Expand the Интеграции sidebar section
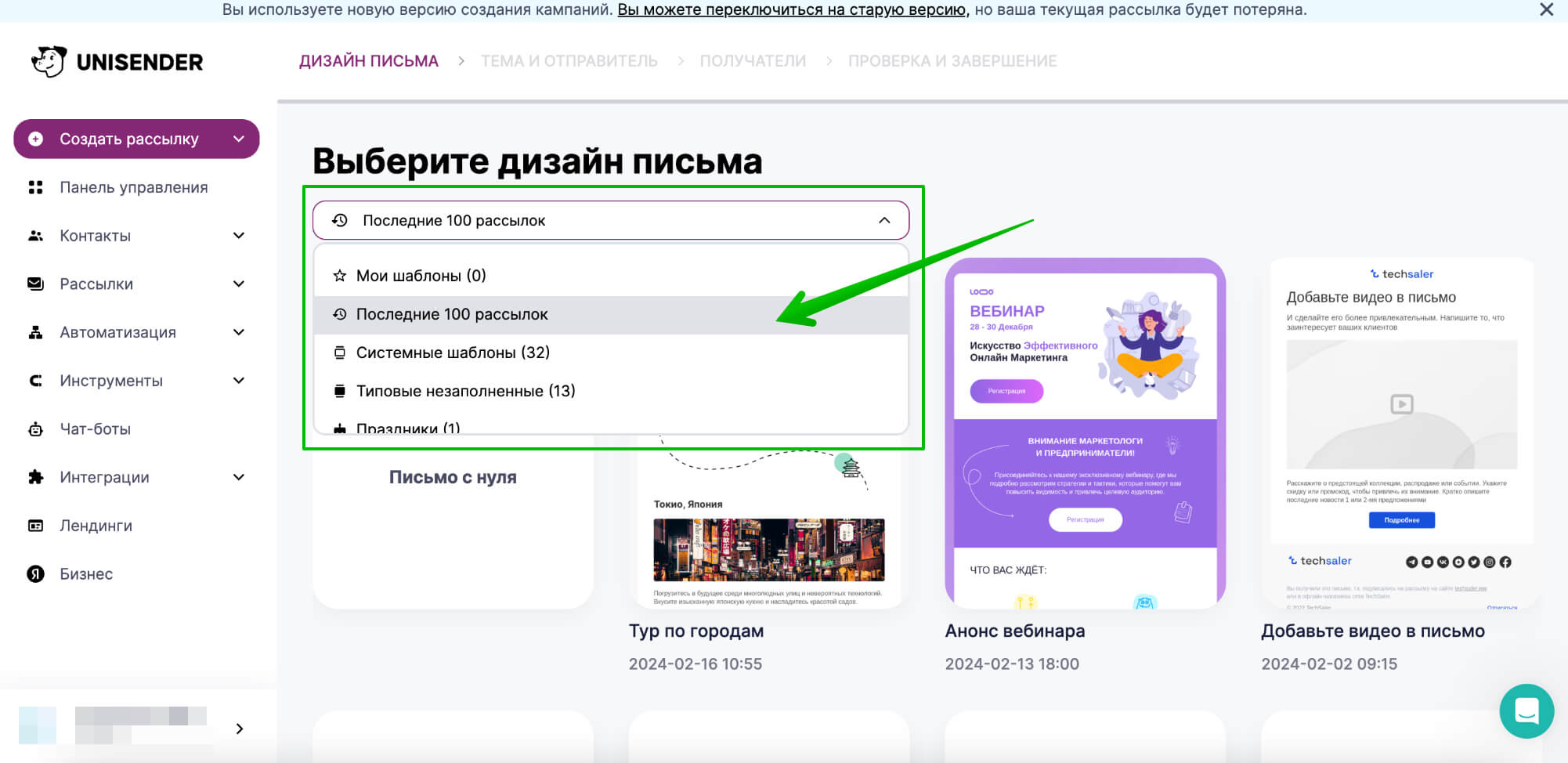1568x763 pixels. click(x=238, y=477)
